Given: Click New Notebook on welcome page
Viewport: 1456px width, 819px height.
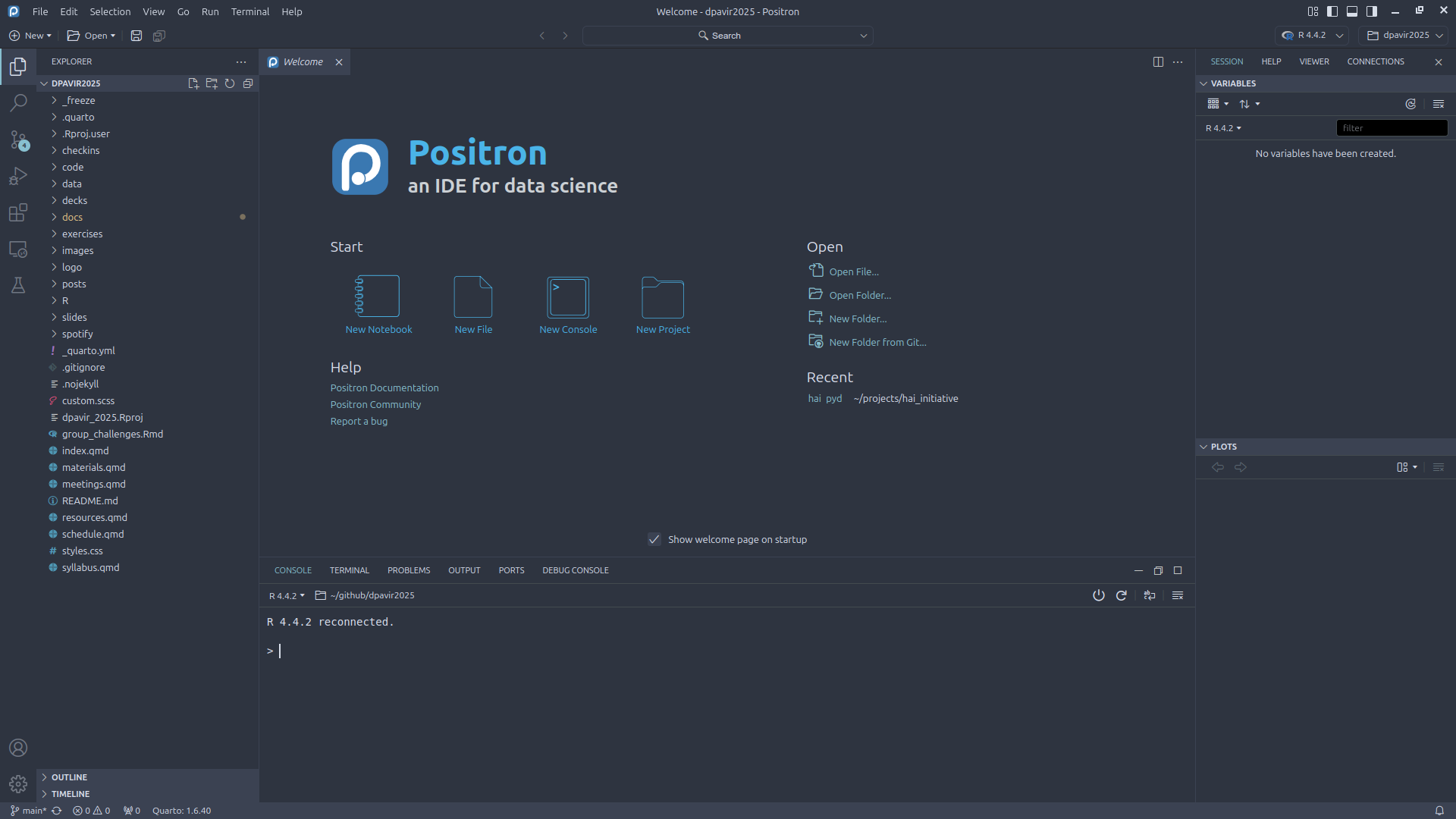Looking at the screenshot, I should (378, 305).
